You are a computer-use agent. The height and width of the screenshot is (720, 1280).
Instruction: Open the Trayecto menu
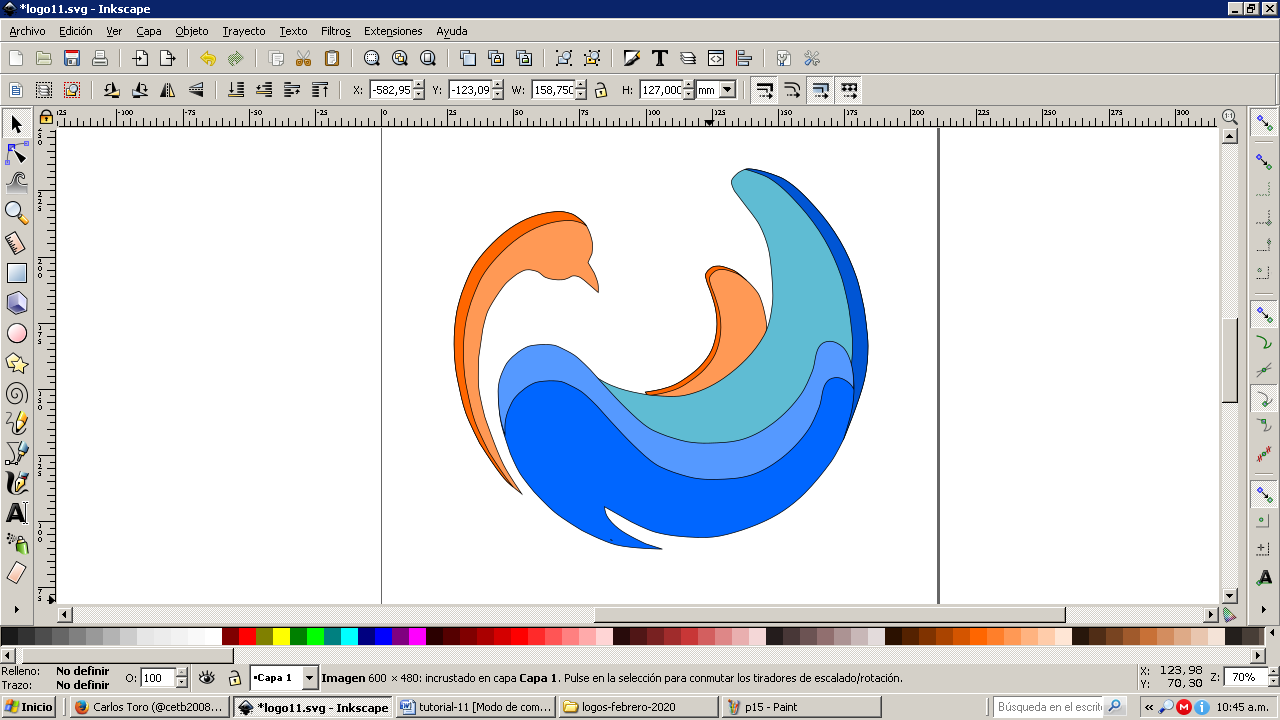pos(244,31)
